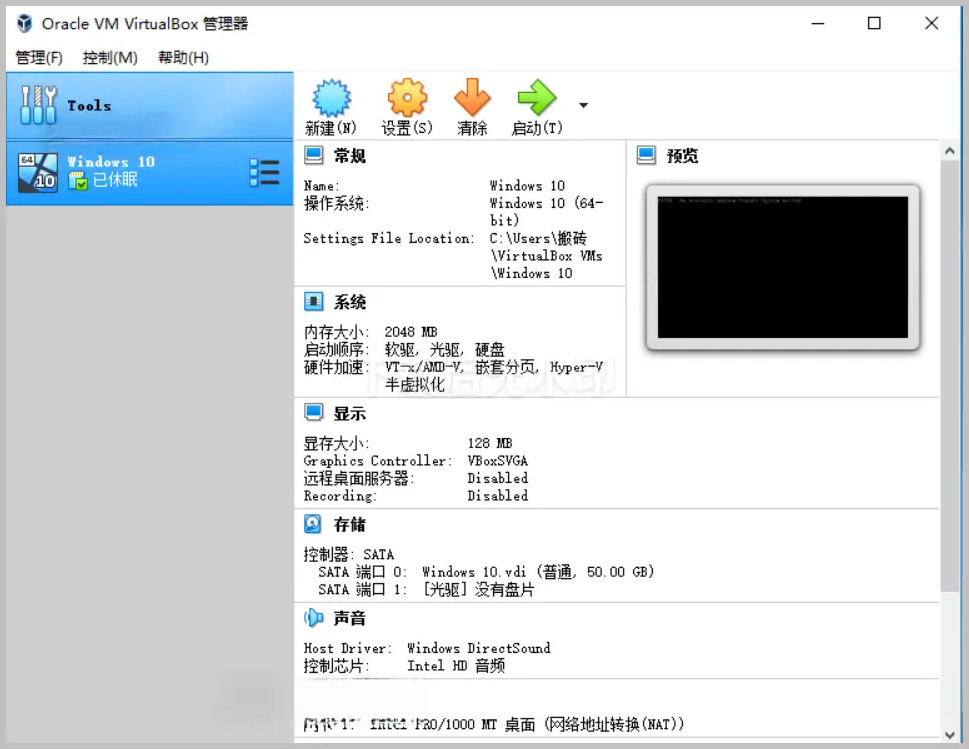Click the Preview (预览) monitor icon
This screenshot has height=749, width=969.
coord(646,155)
